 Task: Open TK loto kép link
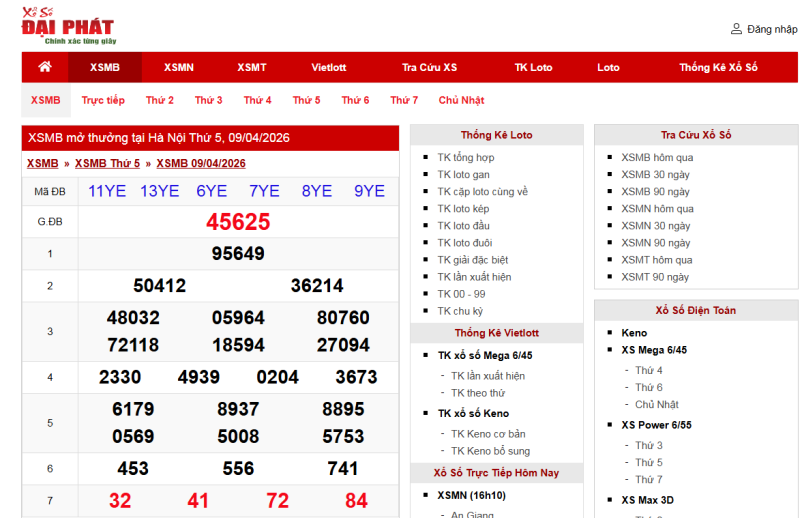point(463,209)
